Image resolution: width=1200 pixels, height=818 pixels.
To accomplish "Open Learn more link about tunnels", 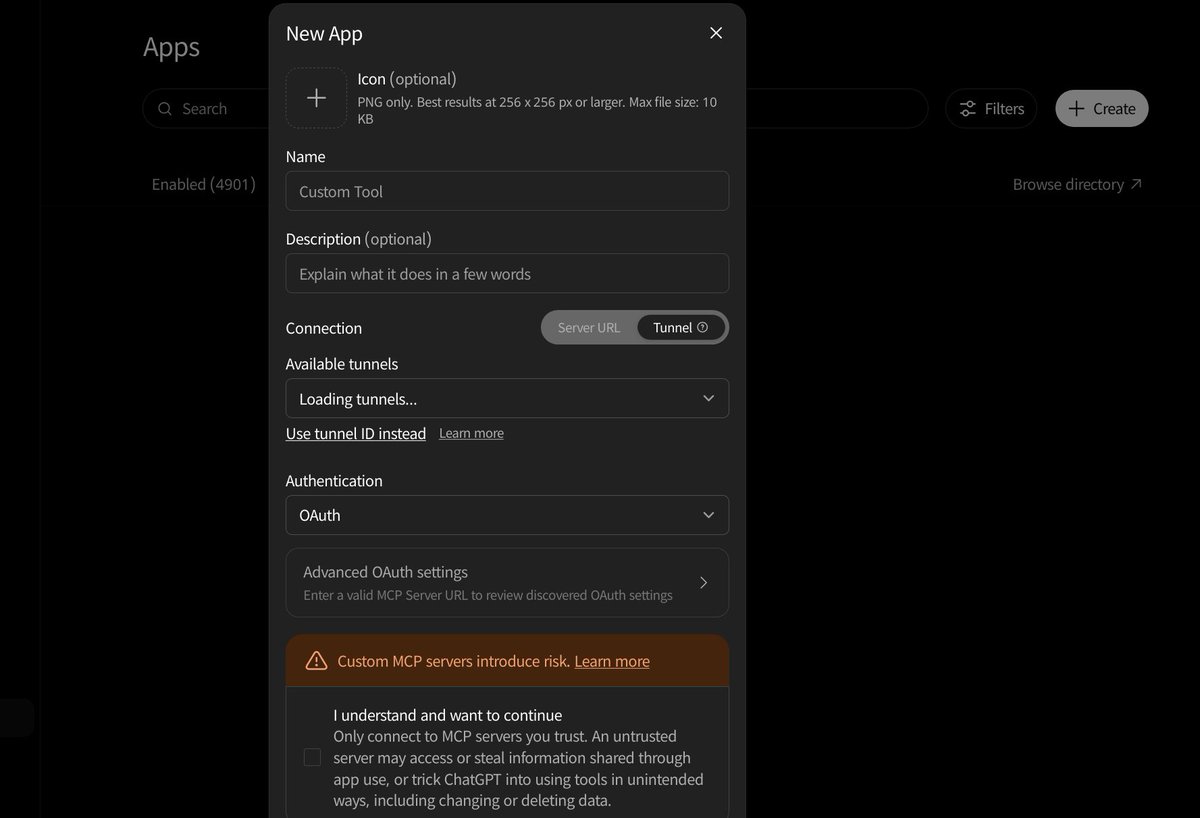I will coord(471,433).
